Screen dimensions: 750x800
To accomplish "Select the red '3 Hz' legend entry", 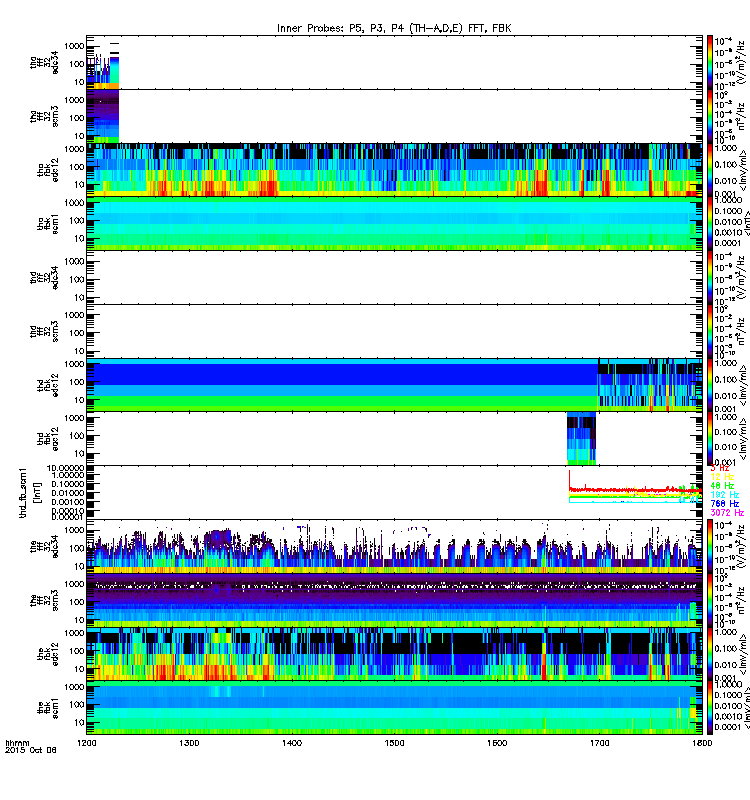I will (719, 468).
